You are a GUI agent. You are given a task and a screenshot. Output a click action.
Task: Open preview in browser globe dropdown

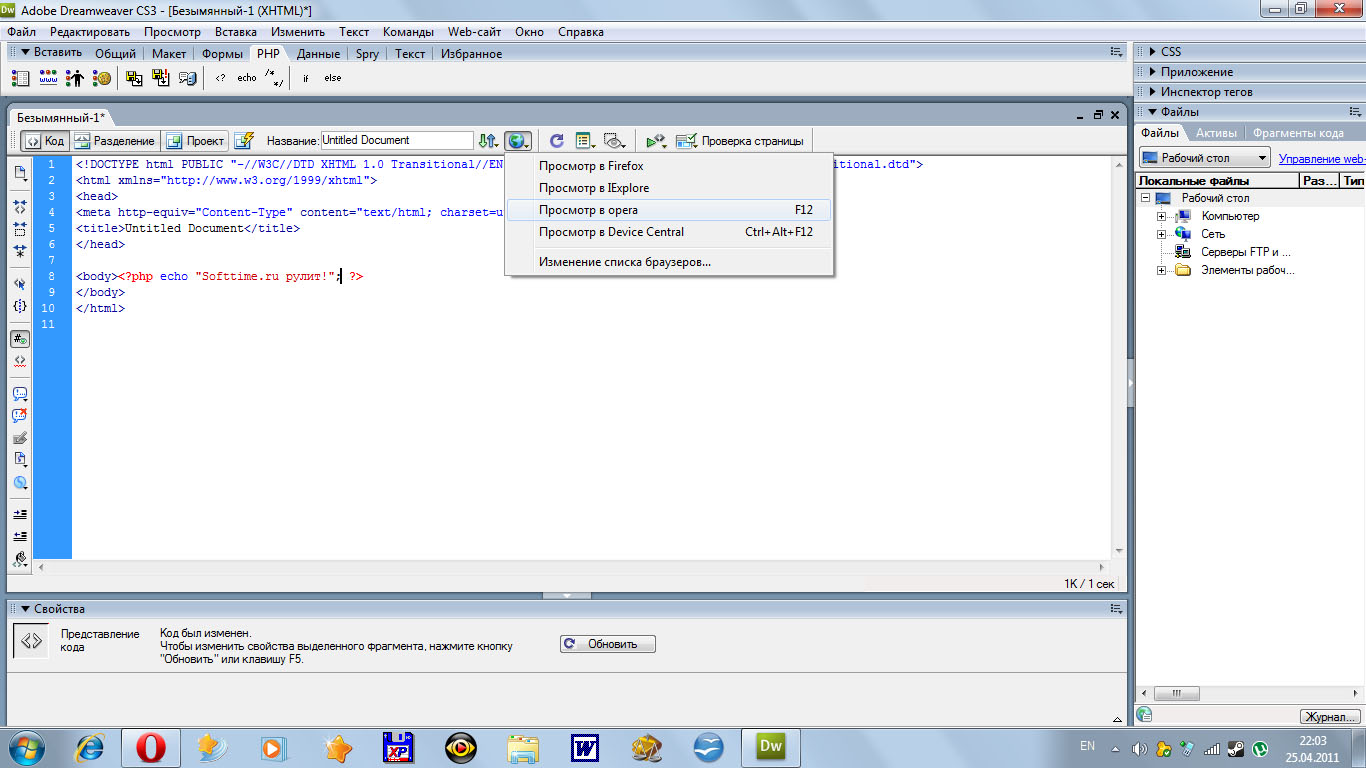(517, 141)
